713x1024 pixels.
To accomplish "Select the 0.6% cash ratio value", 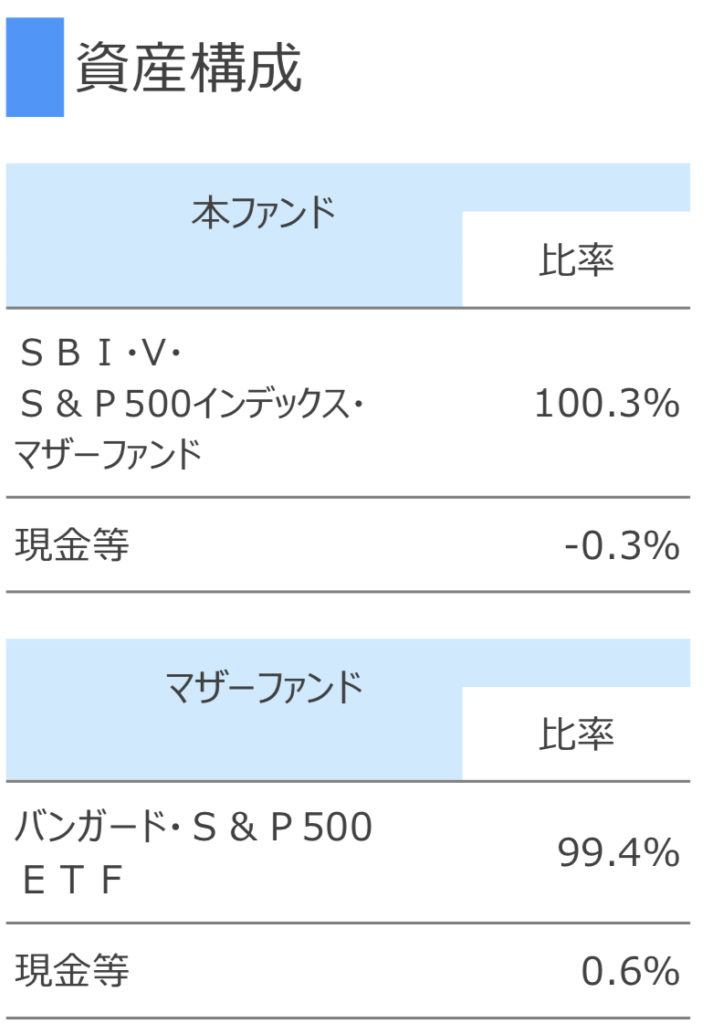I will [x=630, y=970].
